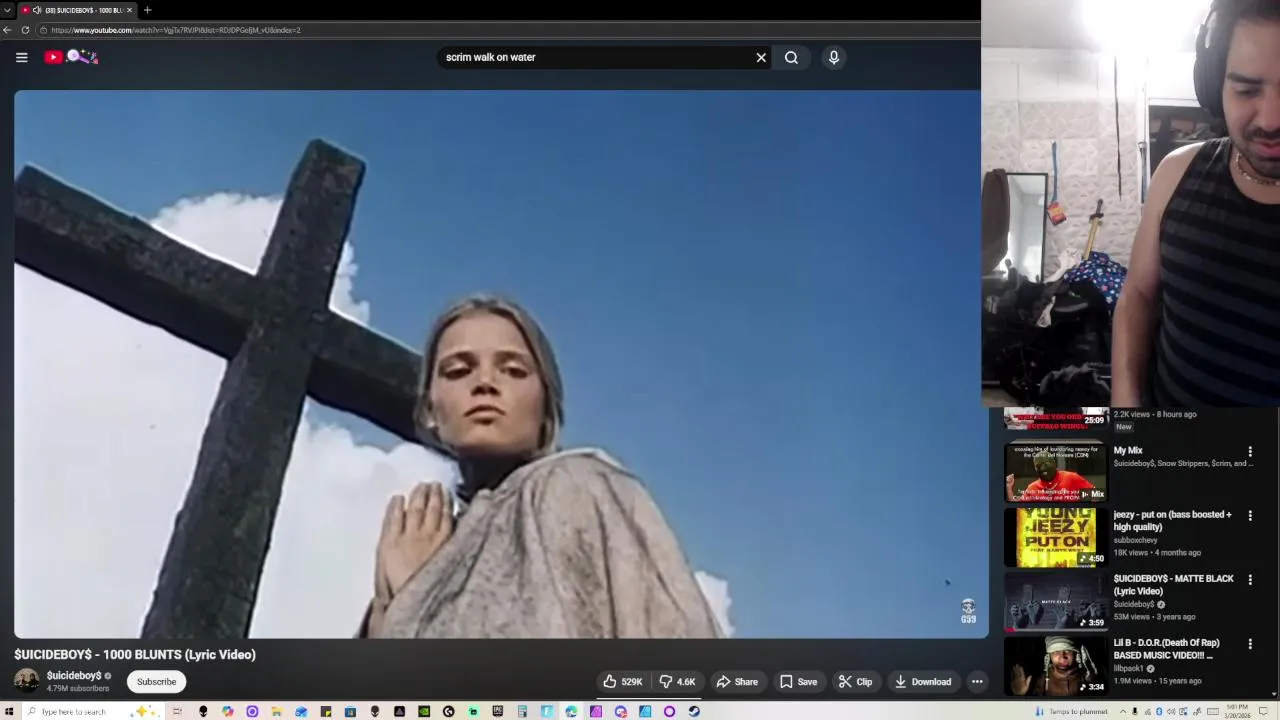Open the subboxchevy channel link
The height and width of the screenshot is (720, 1280).
(x=1135, y=540)
